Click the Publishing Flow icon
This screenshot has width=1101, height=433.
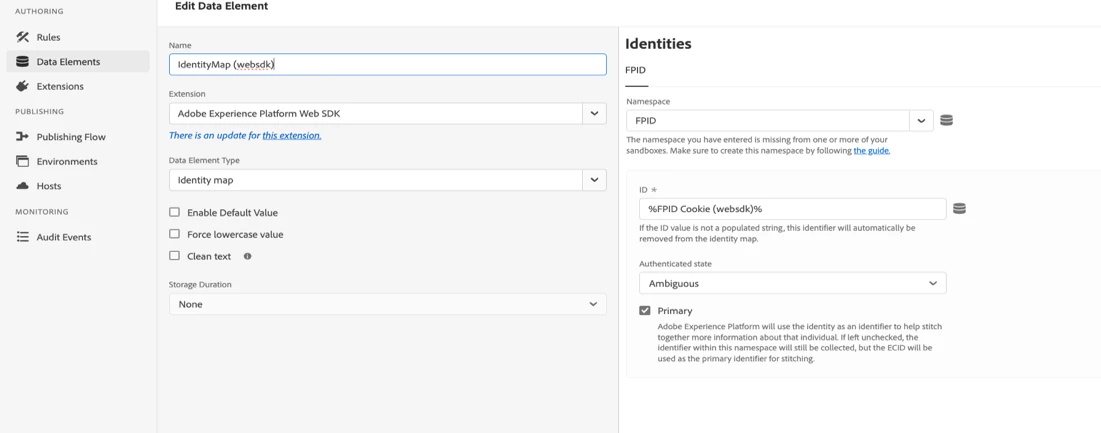[23, 137]
